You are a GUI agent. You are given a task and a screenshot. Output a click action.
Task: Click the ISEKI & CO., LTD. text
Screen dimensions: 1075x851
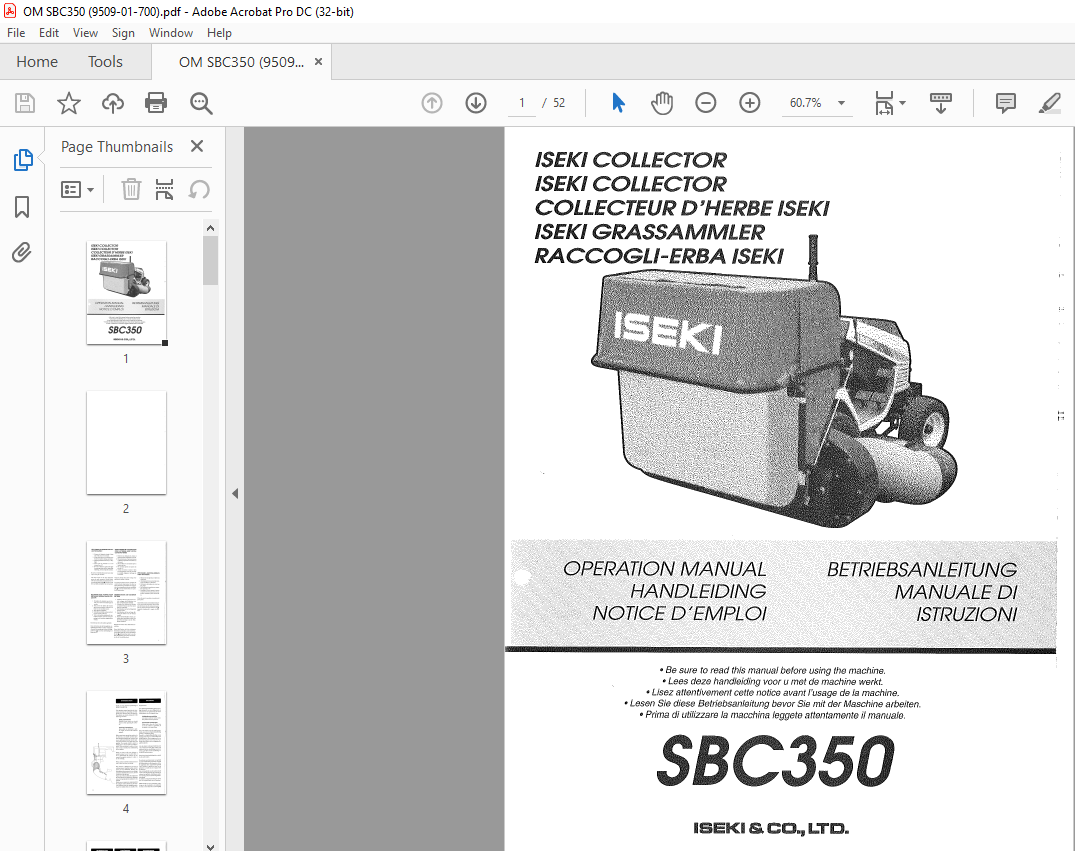771,828
